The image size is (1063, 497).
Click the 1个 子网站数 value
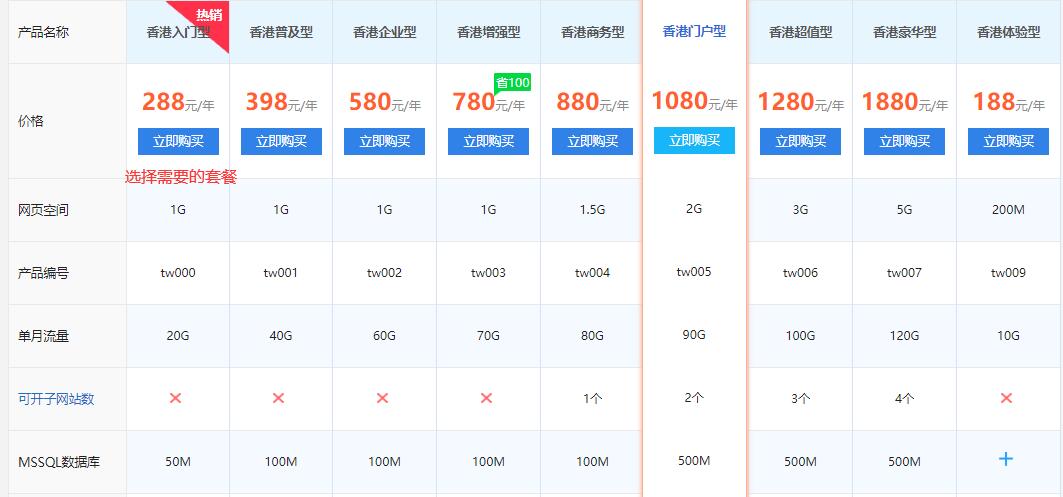(593, 399)
